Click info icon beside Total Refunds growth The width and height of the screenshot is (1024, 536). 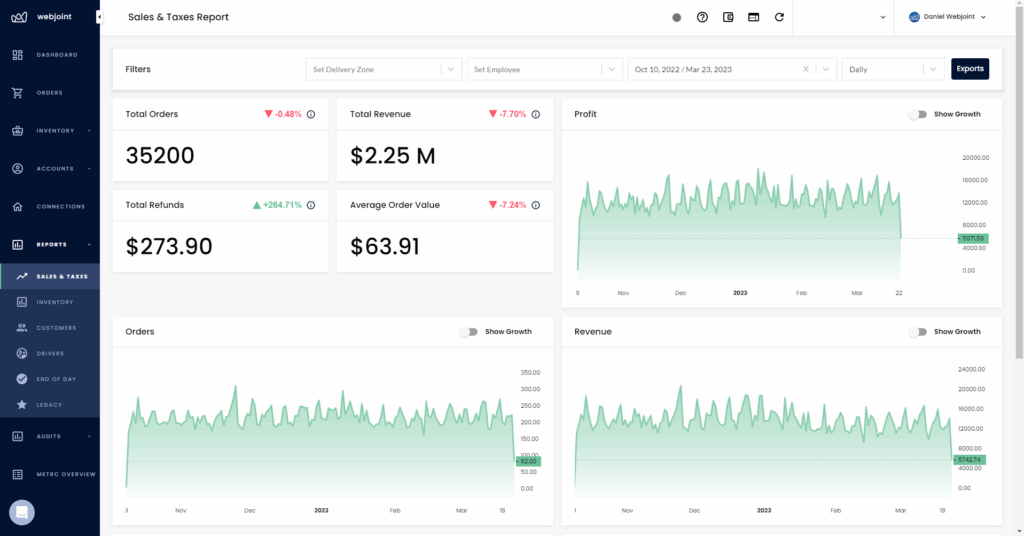(x=311, y=205)
